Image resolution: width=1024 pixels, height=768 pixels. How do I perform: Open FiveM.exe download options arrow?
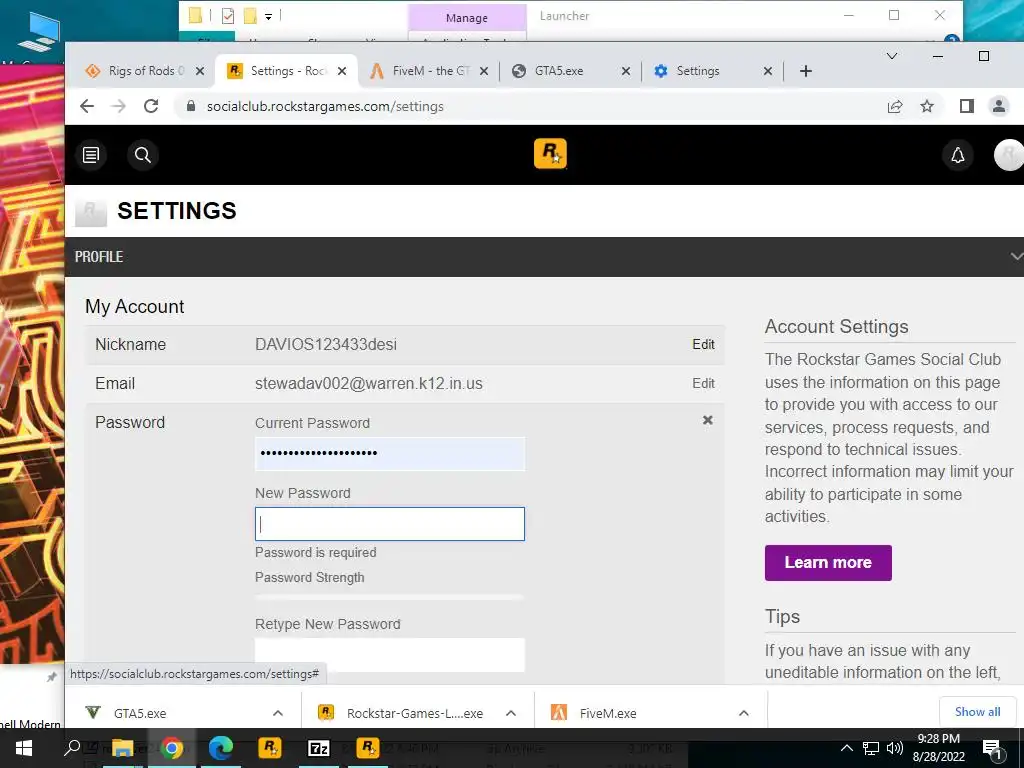pyautogui.click(x=743, y=713)
